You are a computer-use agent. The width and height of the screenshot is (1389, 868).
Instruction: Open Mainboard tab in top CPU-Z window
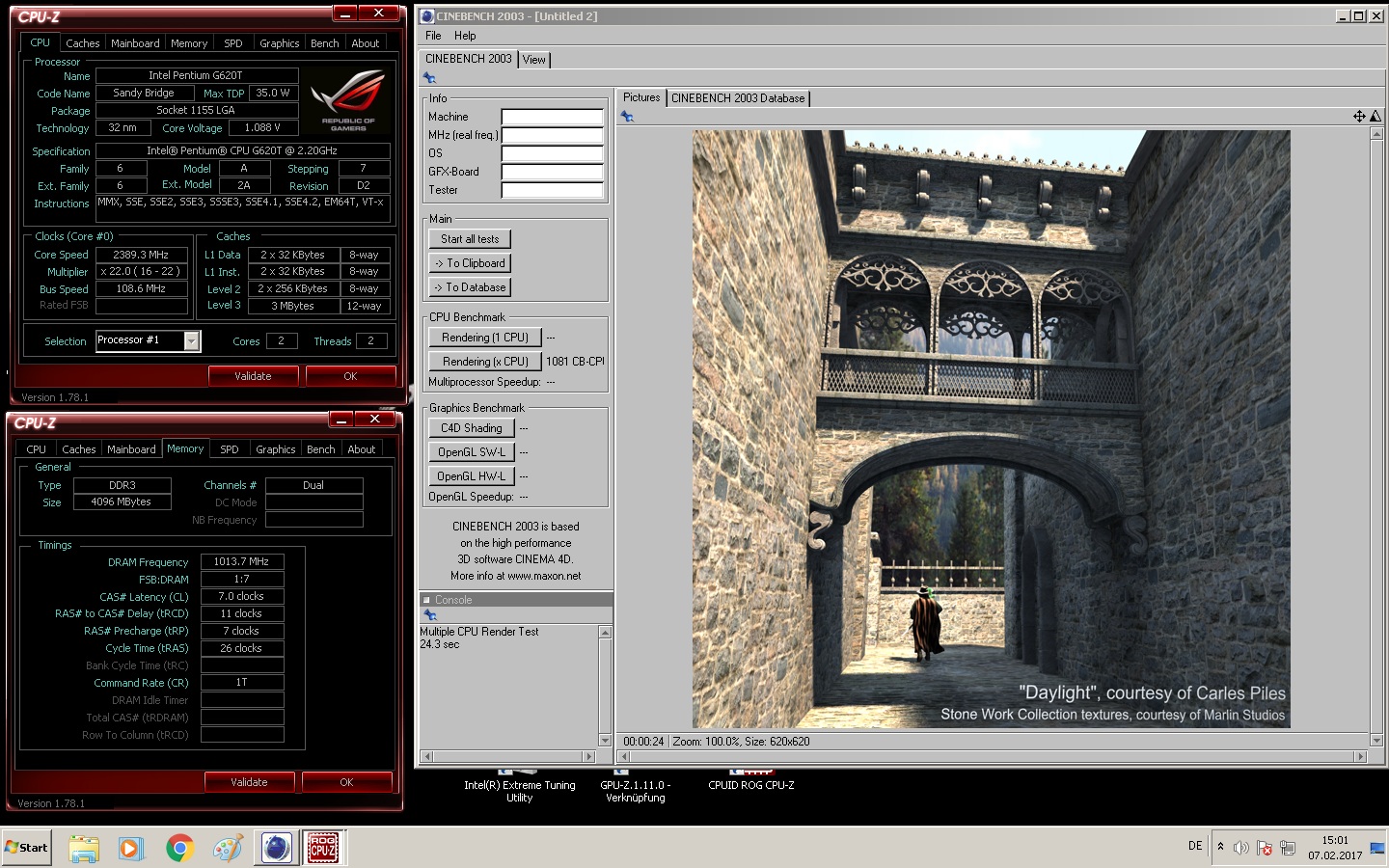tap(135, 43)
